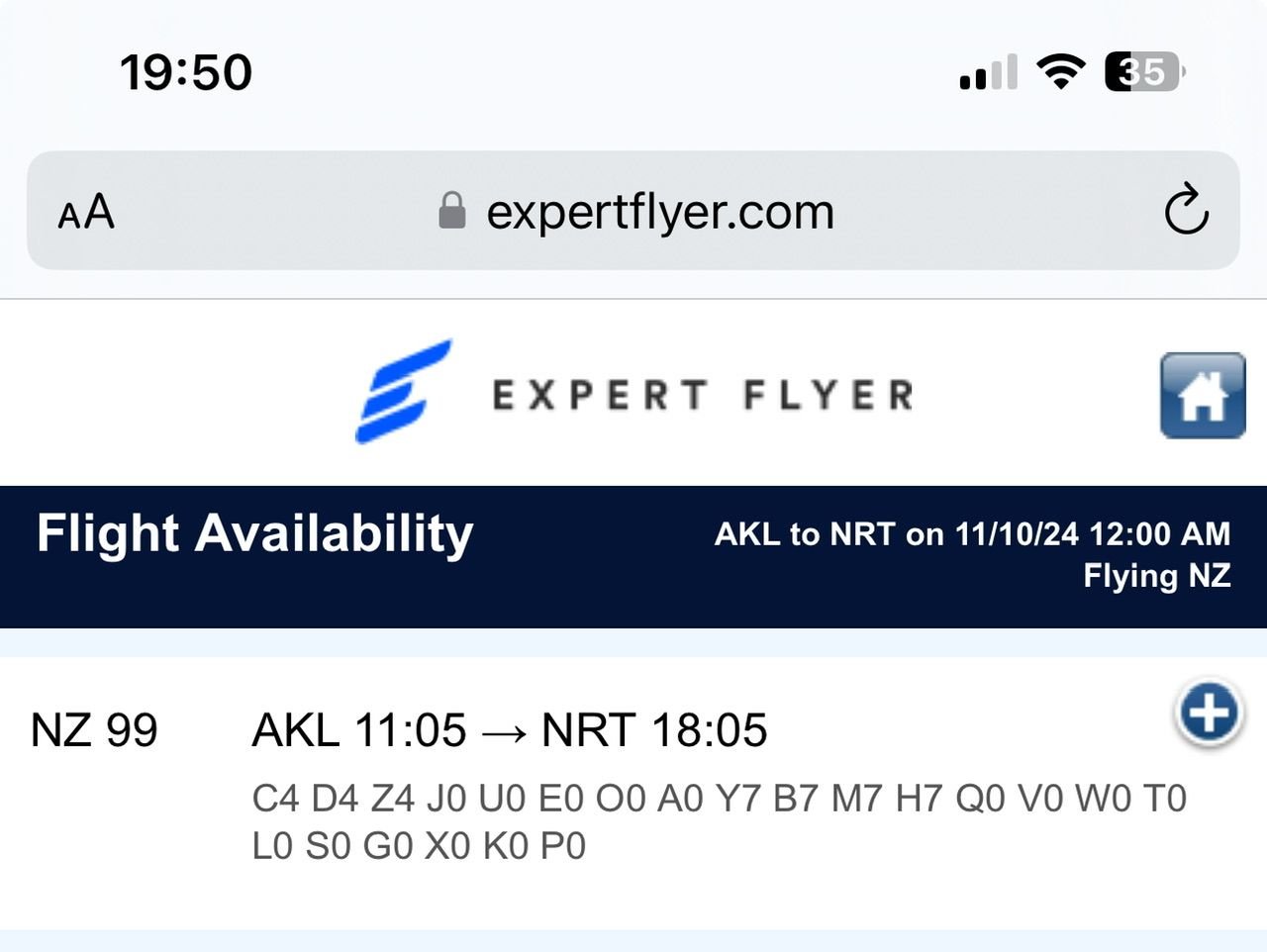Tap the cellular signal bars
This screenshot has height=952, width=1267.
click(x=988, y=73)
